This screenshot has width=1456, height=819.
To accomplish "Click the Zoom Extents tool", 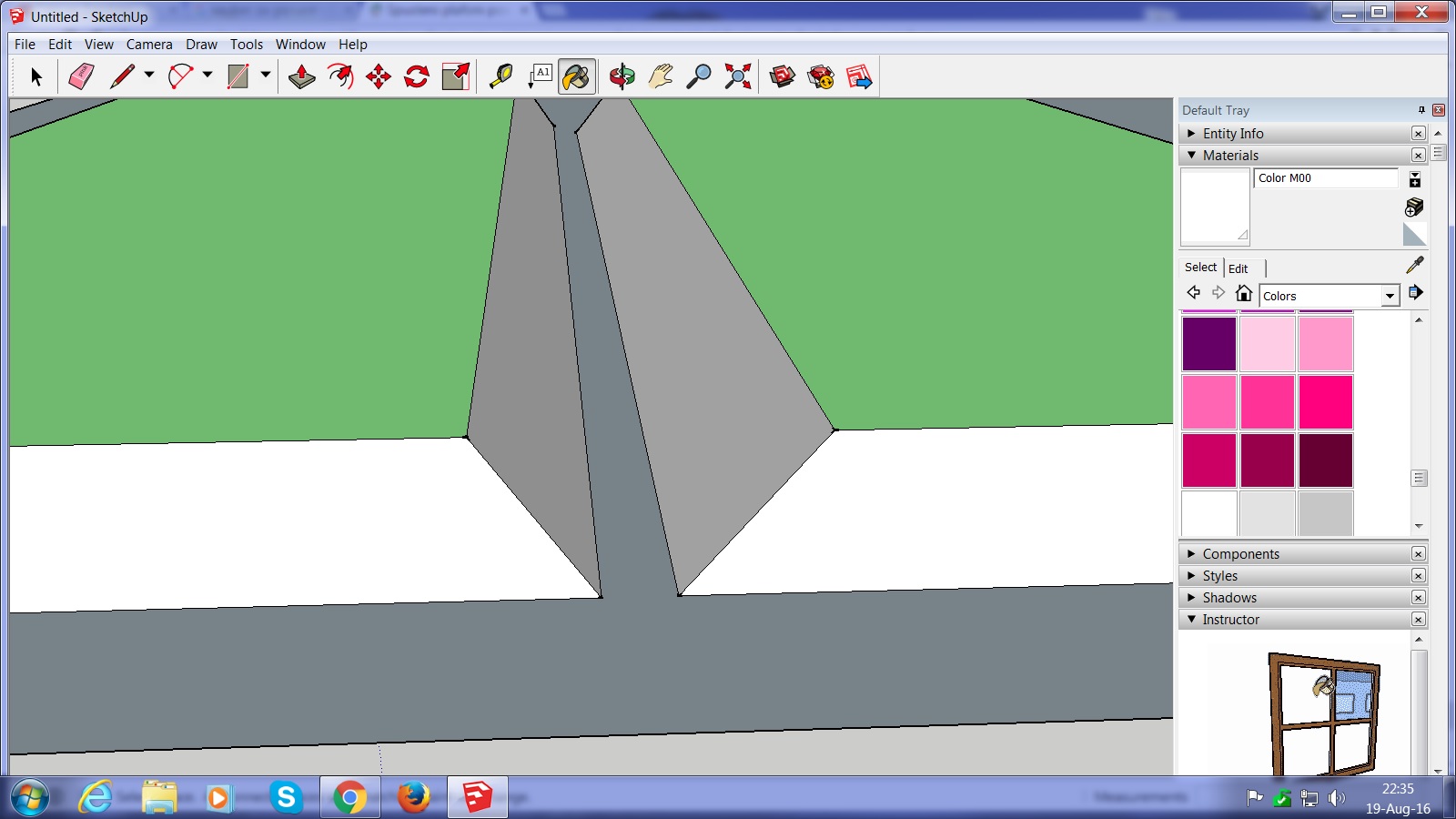I will pos(737,76).
